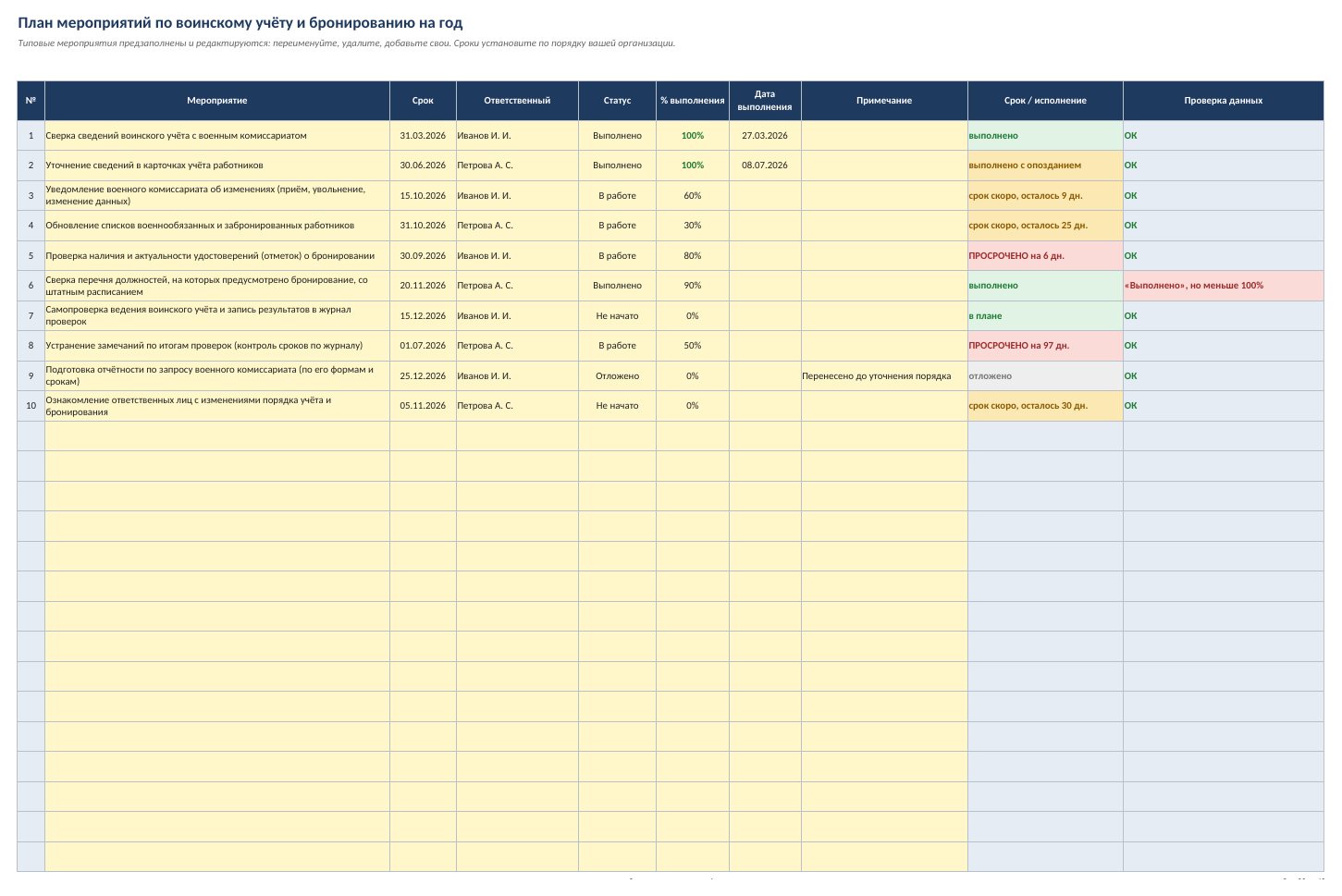This screenshot has height=896, width=1342.
Task: Click the '90%' completion value
Action: coord(693,286)
